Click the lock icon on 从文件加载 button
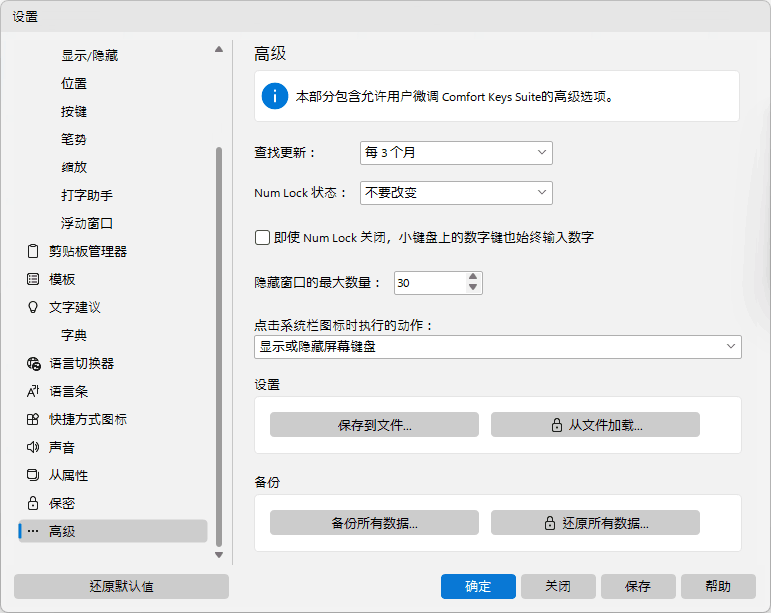This screenshot has height=613, width=771. coord(557,425)
